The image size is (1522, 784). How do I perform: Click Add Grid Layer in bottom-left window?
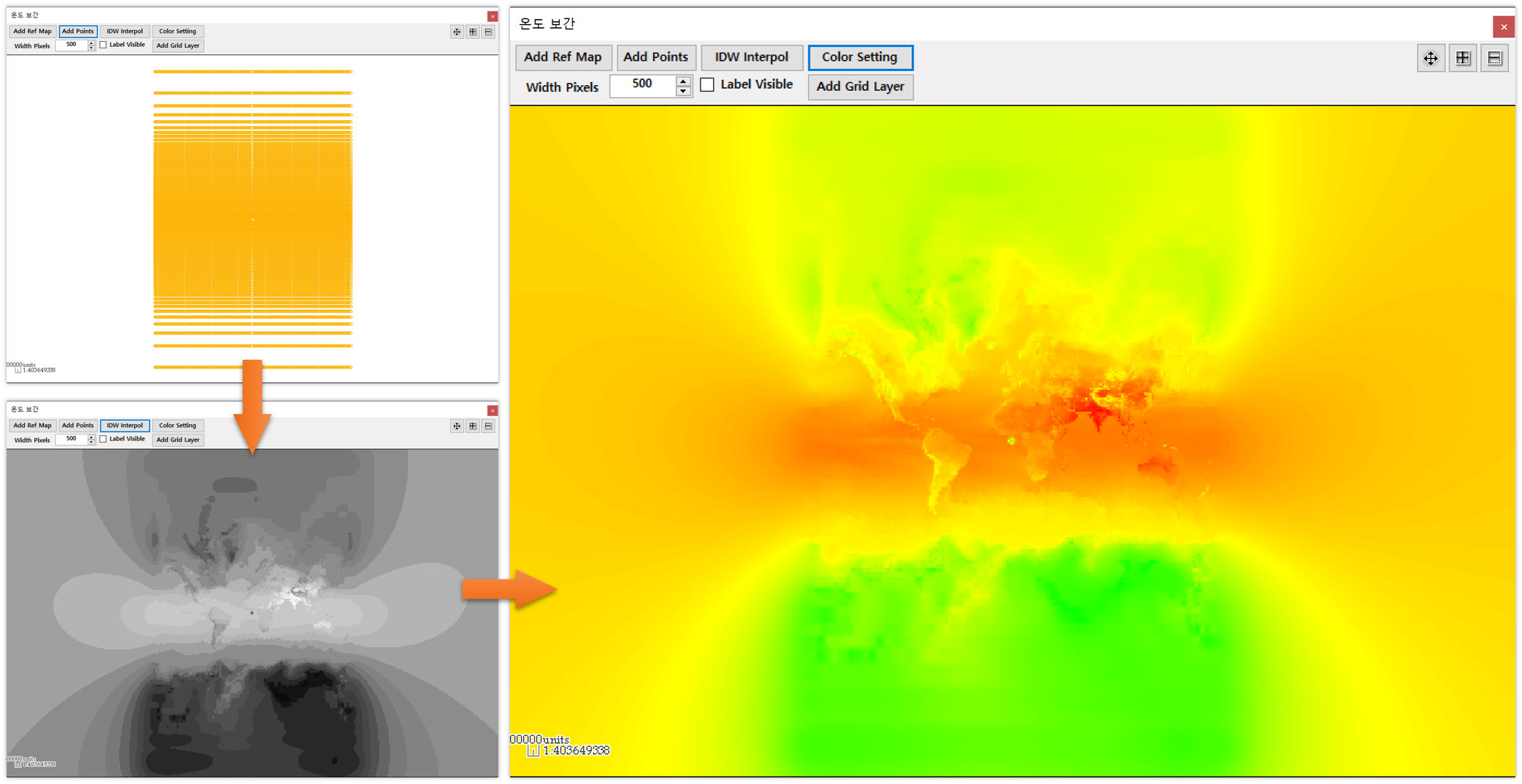[177, 440]
